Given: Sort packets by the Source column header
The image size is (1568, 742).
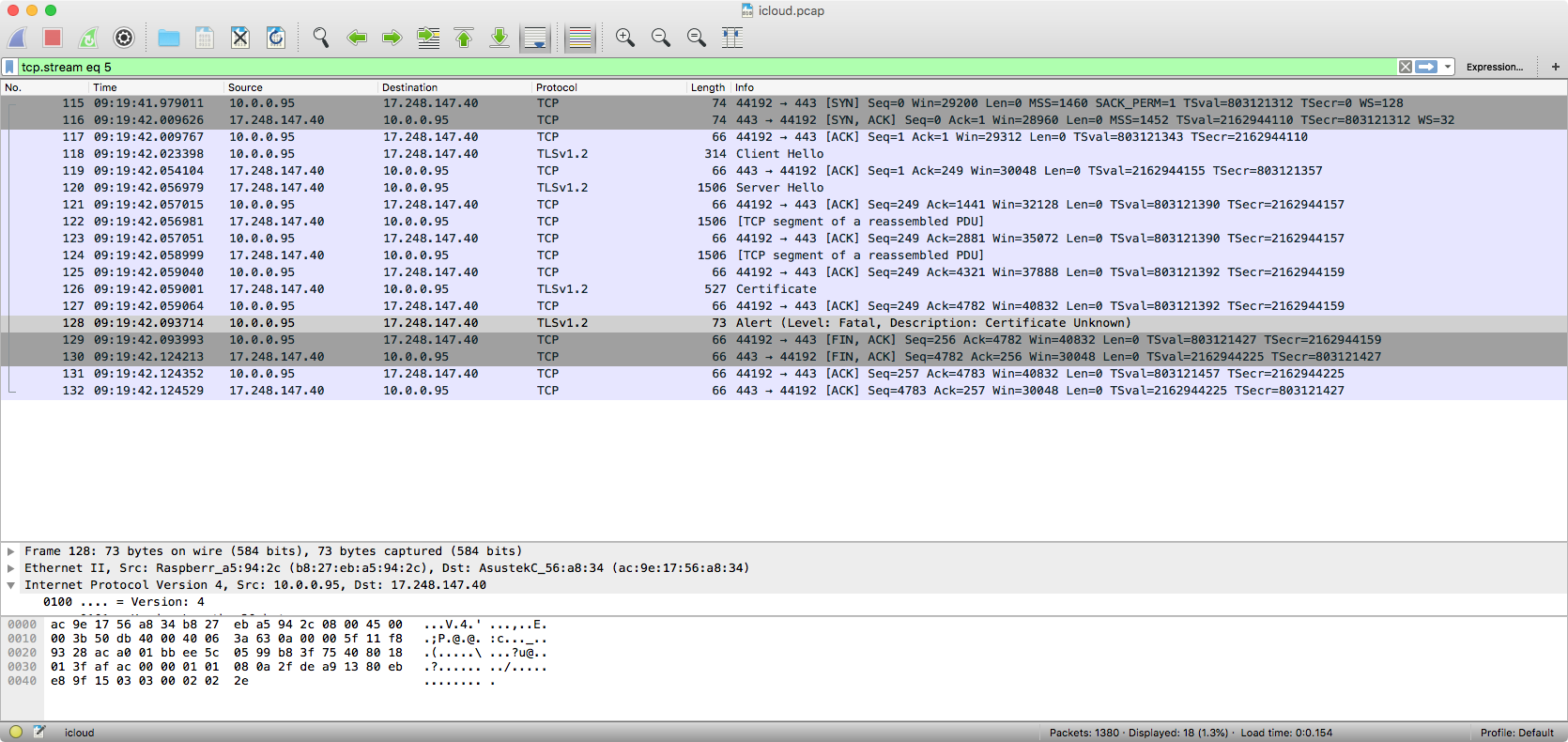Looking at the screenshot, I should (x=245, y=87).
